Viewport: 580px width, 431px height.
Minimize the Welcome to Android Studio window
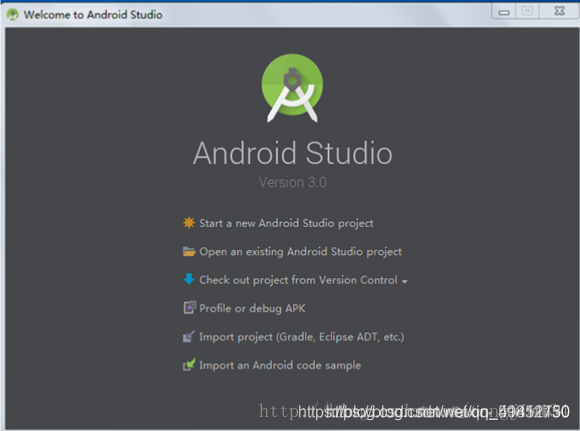coord(503,12)
